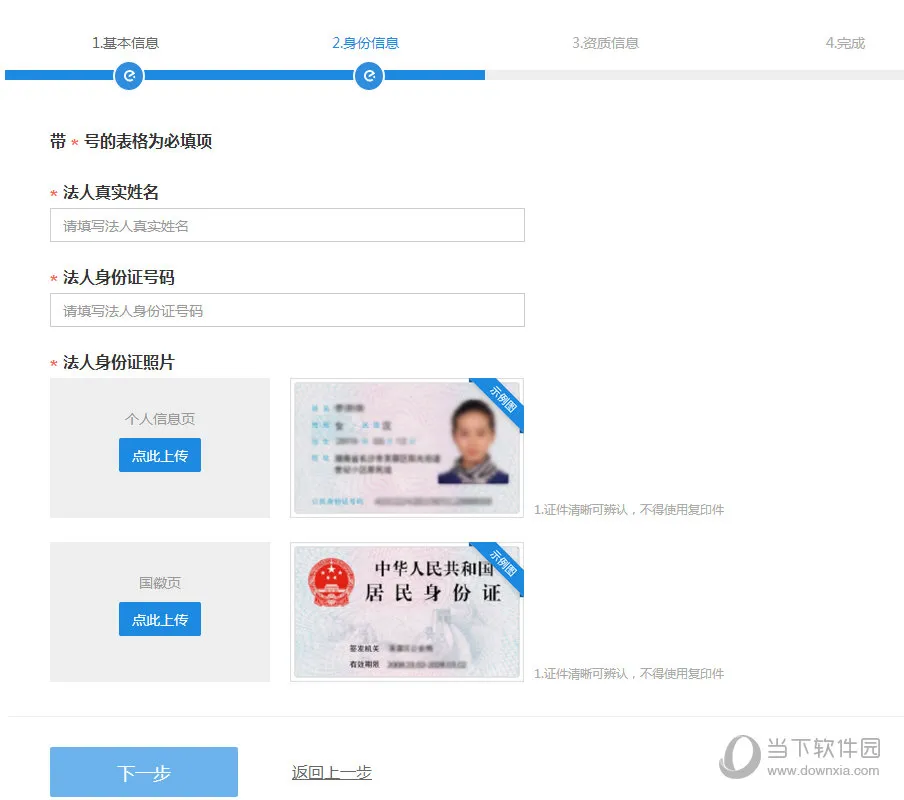904x800 pixels.
Task: Click the 国徽页 caption text
Action: click(x=160, y=583)
